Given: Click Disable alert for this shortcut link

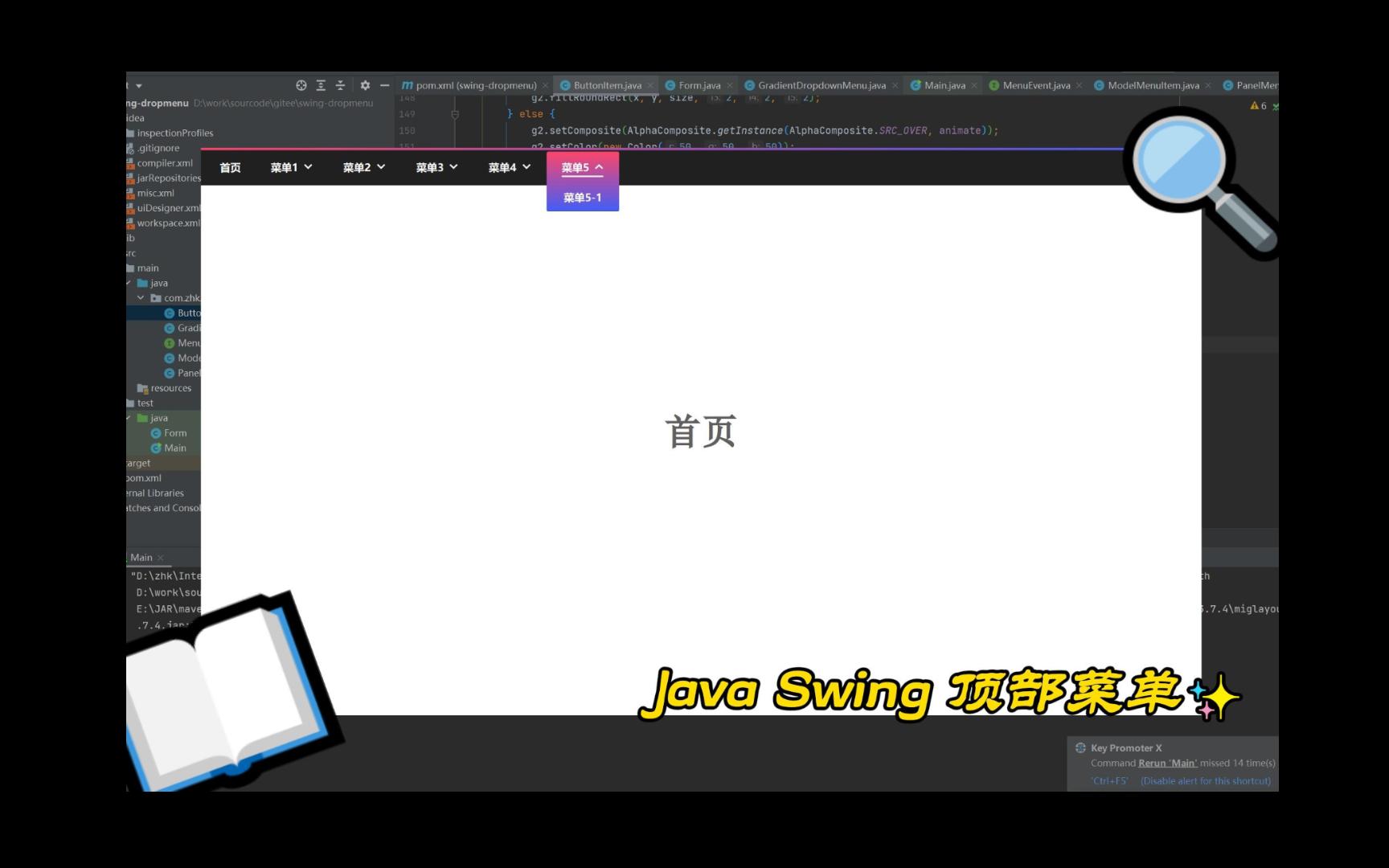Looking at the screenshot, I should [1206, 780].
